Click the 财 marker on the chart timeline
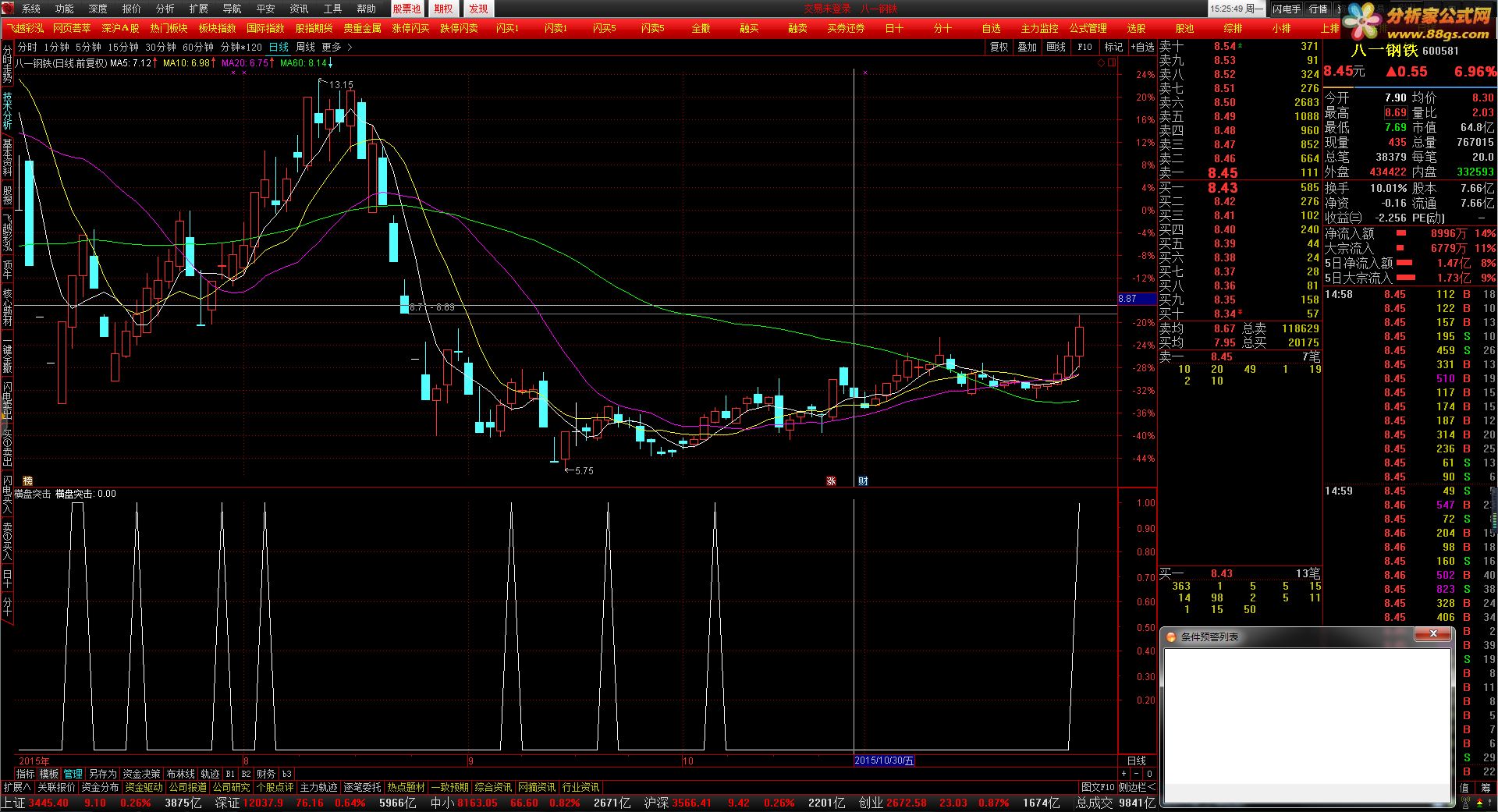The width and height of the screenshot is (1498, 812). (x=863, y=480)
